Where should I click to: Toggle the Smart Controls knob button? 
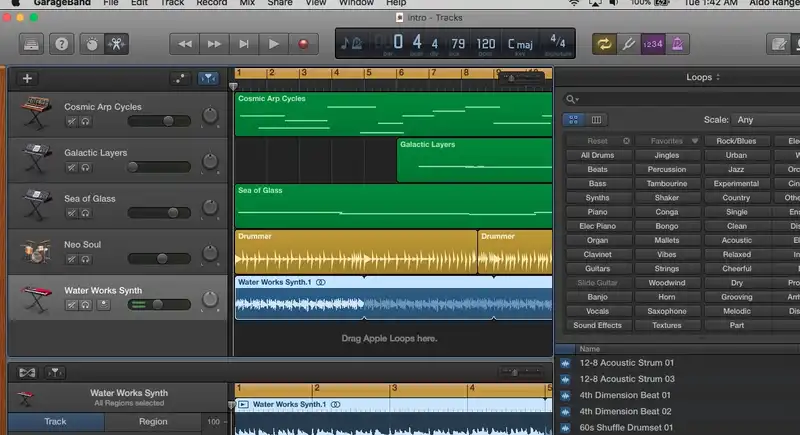pos(92,44)
